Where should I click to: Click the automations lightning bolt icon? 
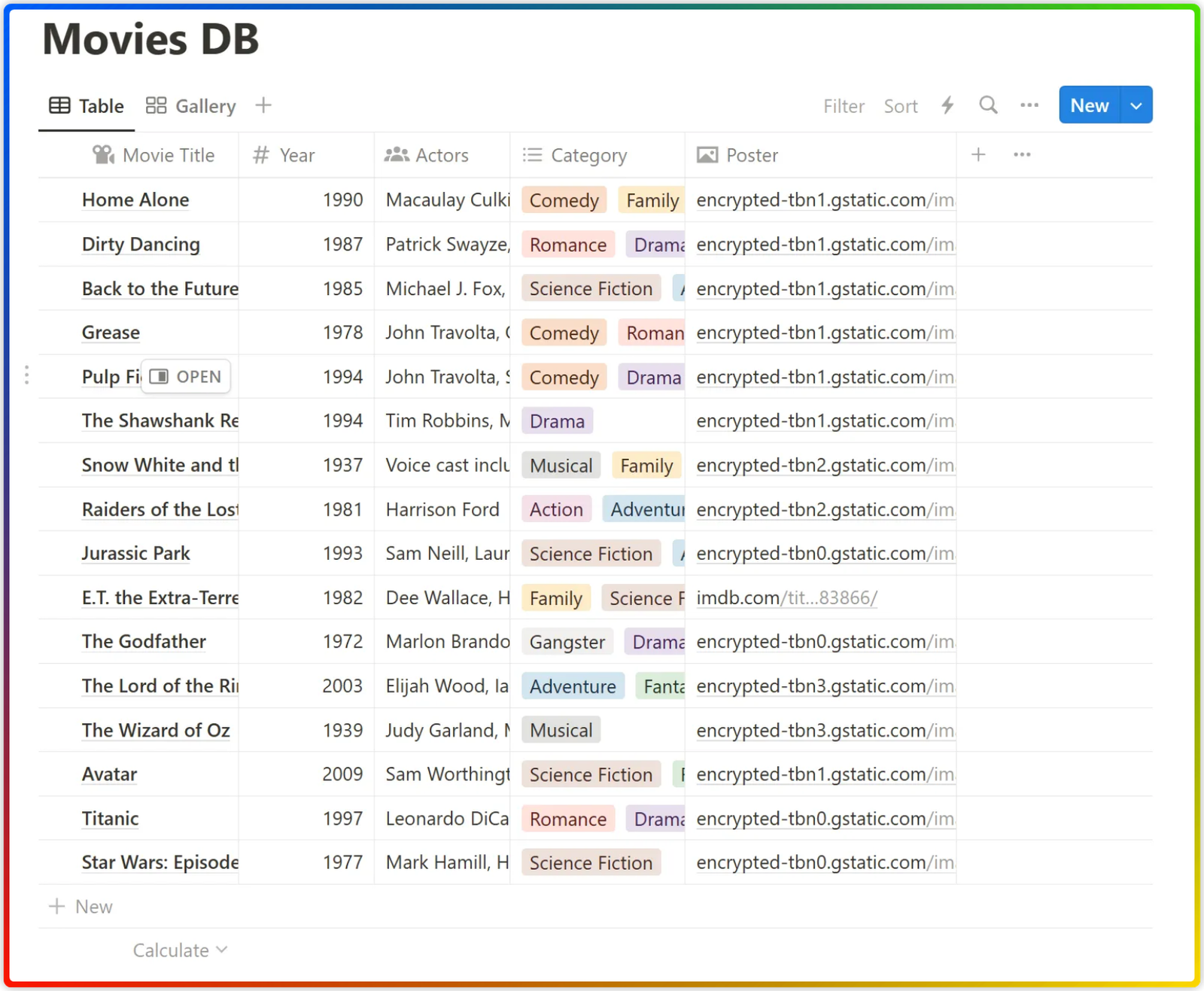pos(947,105)
